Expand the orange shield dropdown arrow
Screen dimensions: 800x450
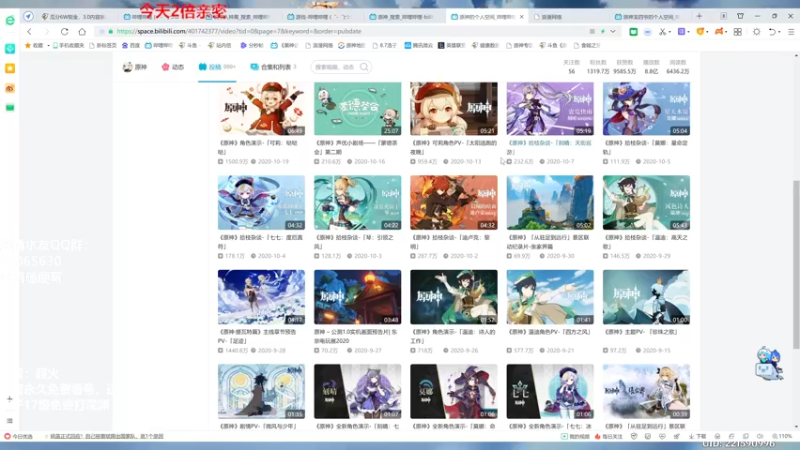[708, 32]
